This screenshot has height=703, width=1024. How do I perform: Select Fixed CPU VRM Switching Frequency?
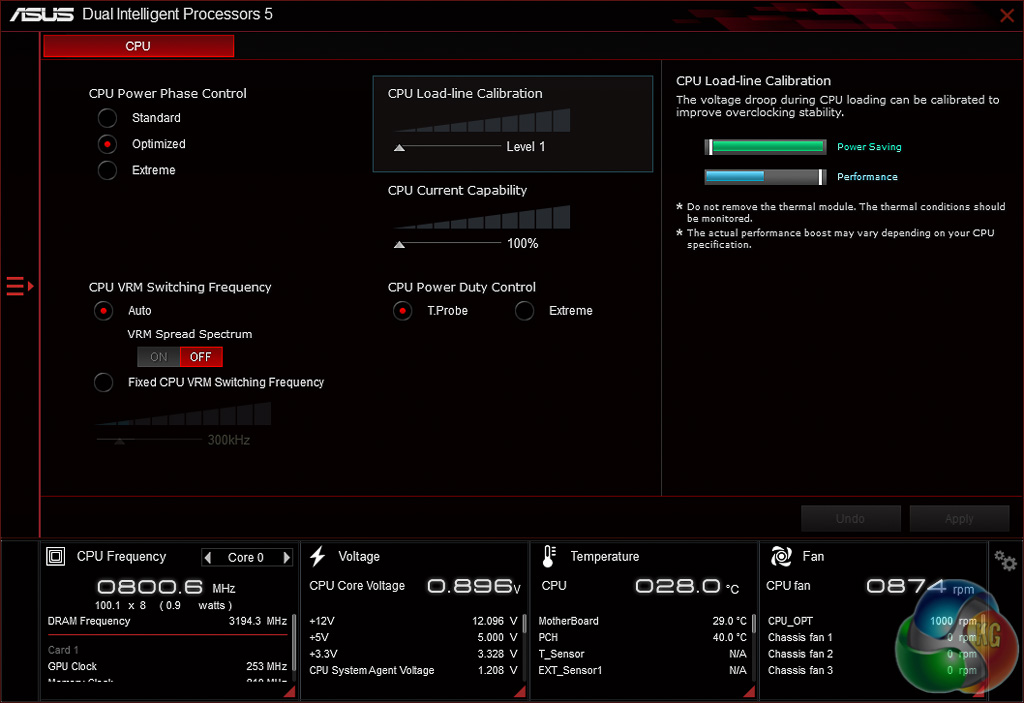click(x=103, y=382)
